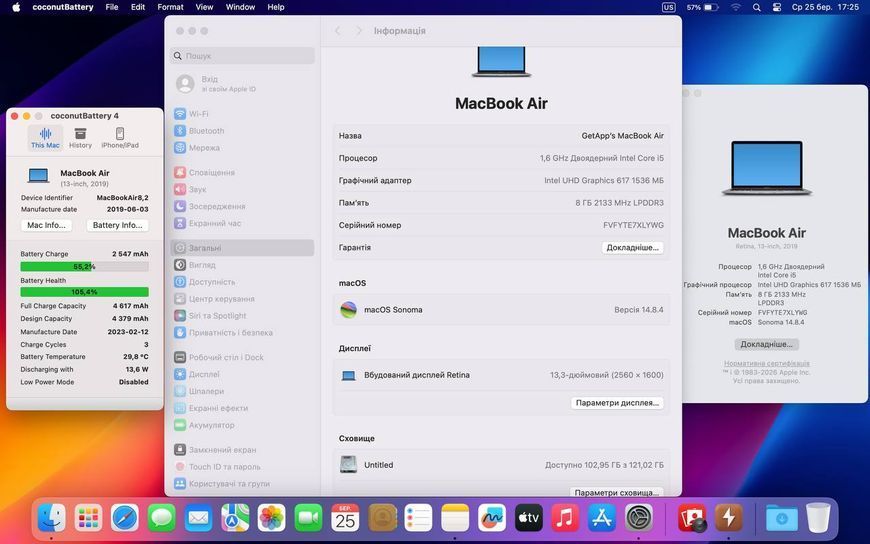The image size is (870, 544).
Task: Open the Format menu
Action: [x=170, y=7]
